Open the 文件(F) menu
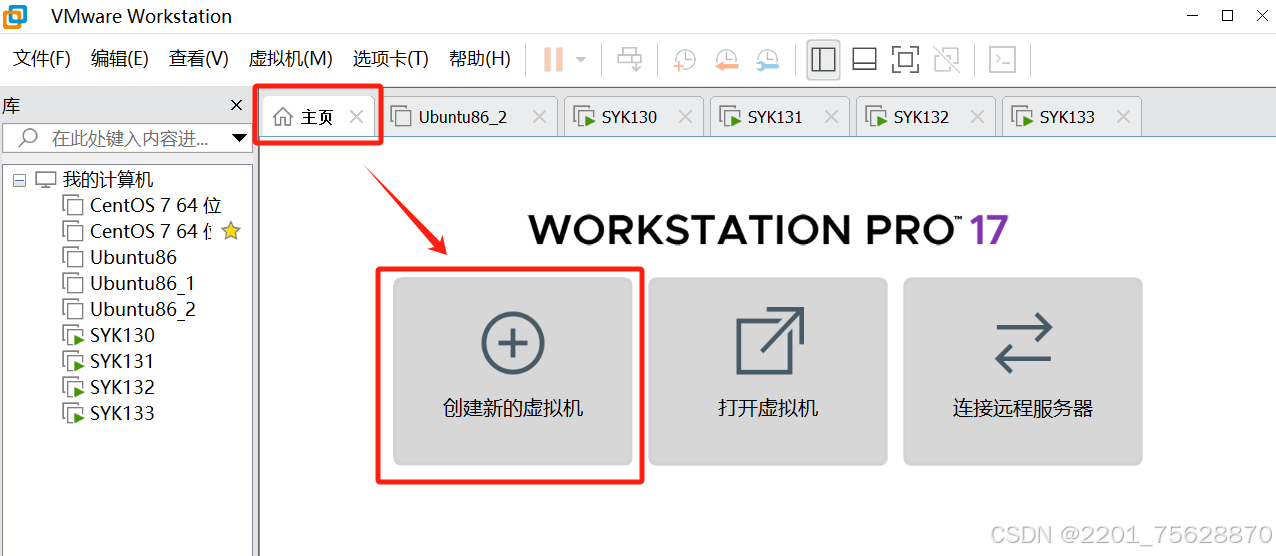Screen dimensions: 1276x556 pyautogui.click(x=42, y=59)
